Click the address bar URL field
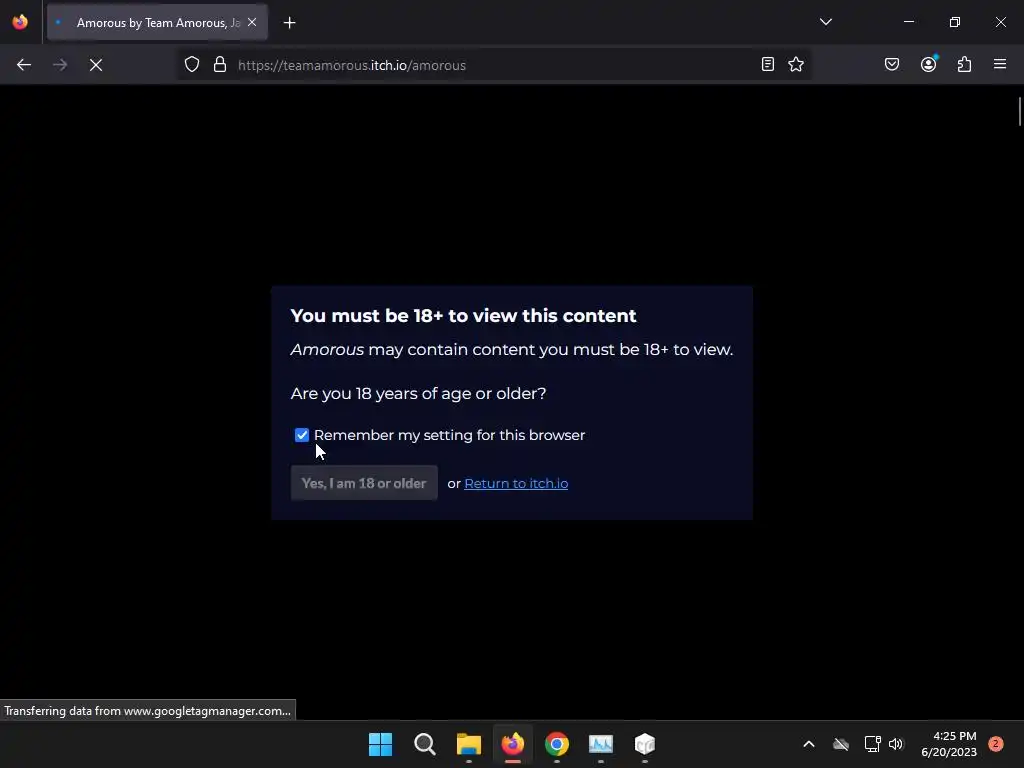 (493, 65)
